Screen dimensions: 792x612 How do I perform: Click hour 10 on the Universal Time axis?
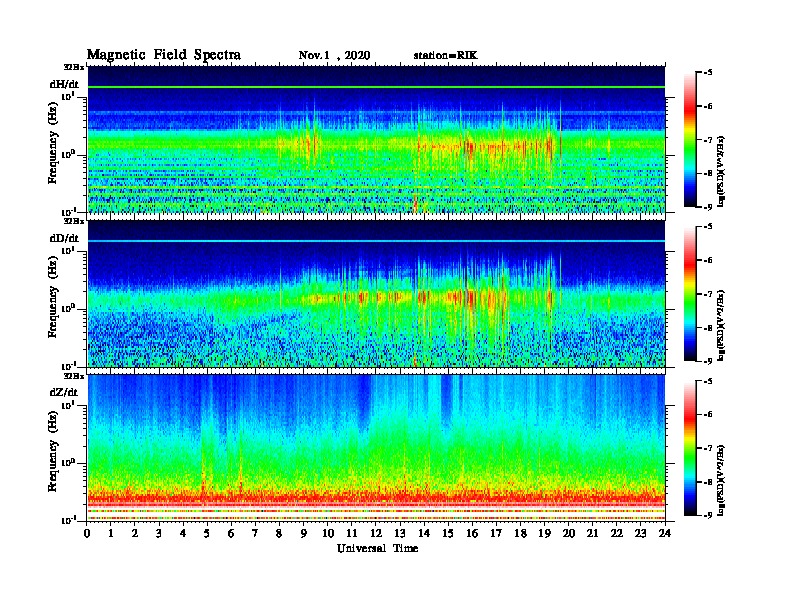[328, 534]
